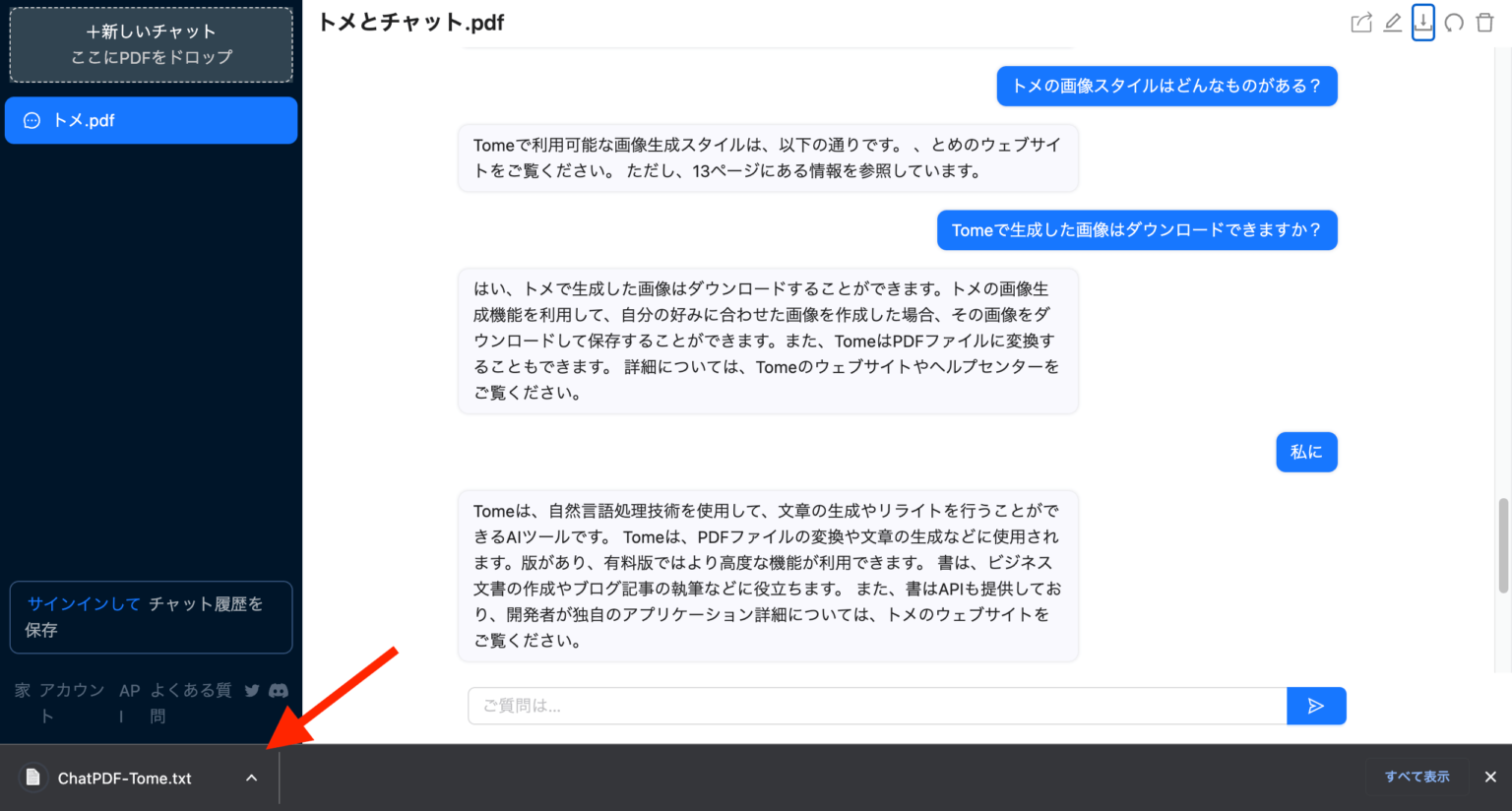1512x811 pixels.
Task: Open the トメ.pdf chat from the sidebar
Action: (151, 120)
